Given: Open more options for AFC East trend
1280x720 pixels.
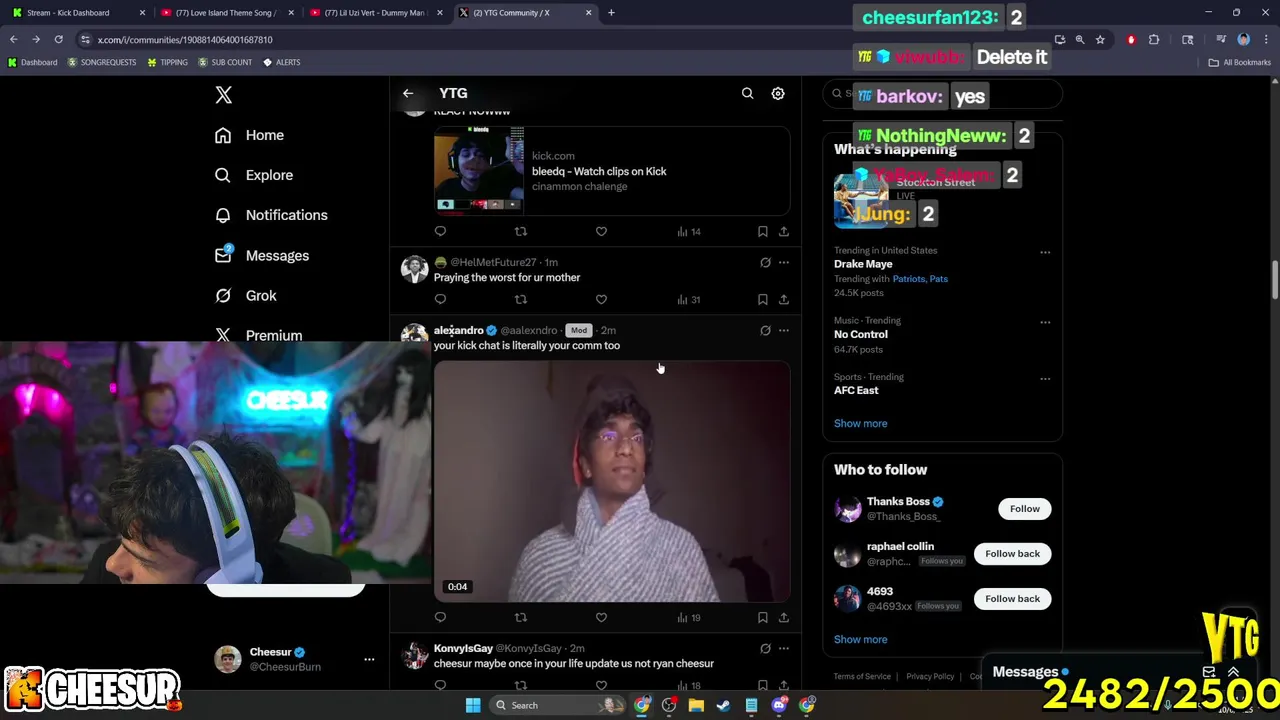Looking at the screenshot, I should (1045, 379).
